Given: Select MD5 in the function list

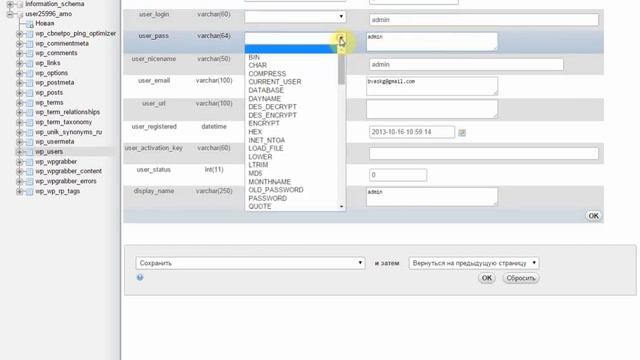Looking at the screenshot, I should point(255,173).
